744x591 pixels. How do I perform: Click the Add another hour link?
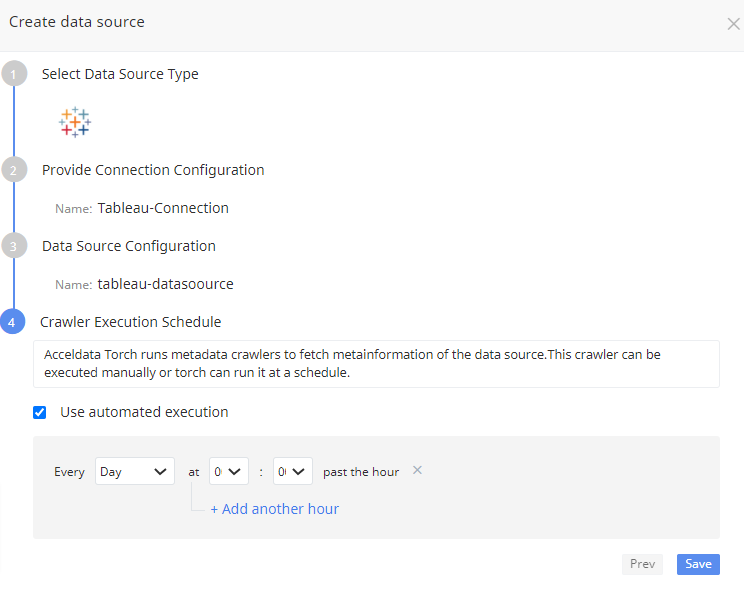tap(274, 509)
